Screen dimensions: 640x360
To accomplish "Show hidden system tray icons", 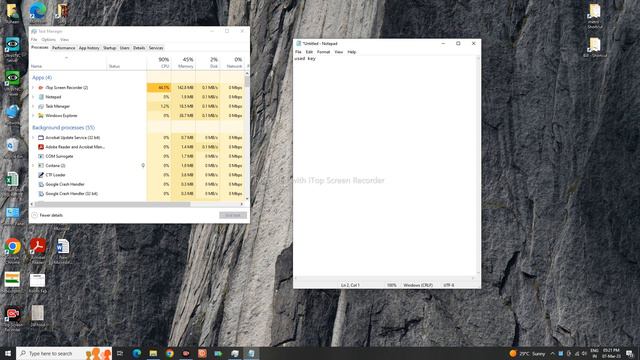I will [552, 353].
